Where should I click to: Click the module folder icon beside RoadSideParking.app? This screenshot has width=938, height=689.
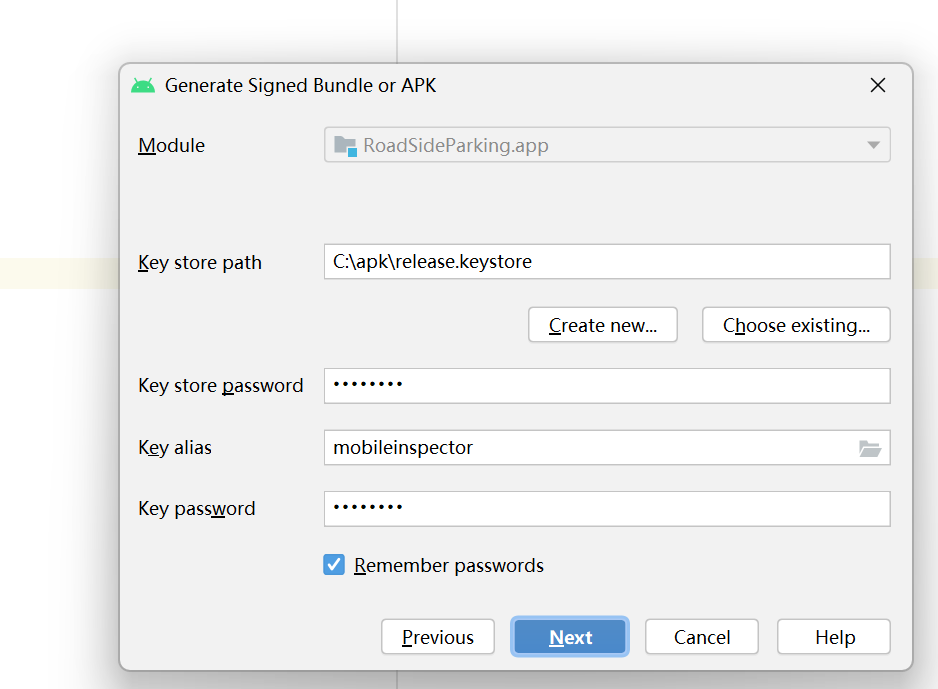click(345, 145)
